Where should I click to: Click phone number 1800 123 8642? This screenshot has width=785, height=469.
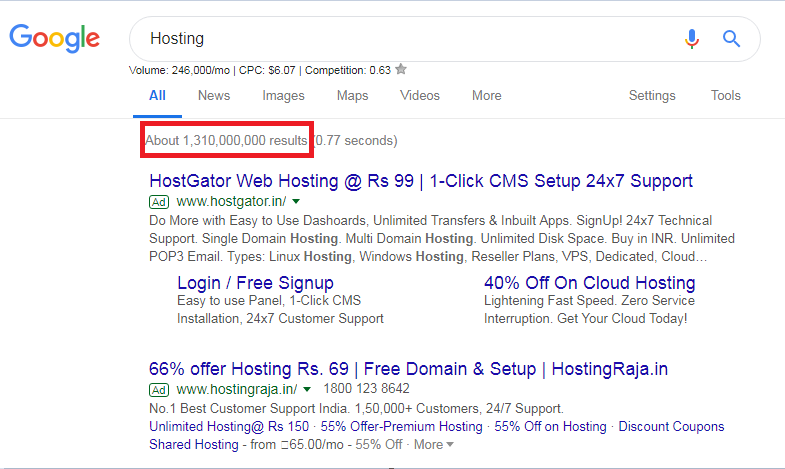coord(366,388)
